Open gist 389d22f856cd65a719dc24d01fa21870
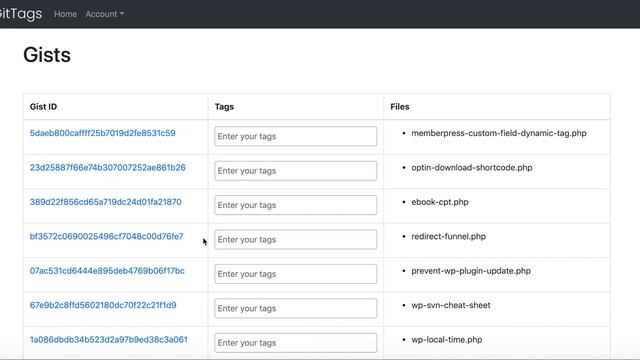The height and width of the screenshot is (360, 640). [x=105, y=202]
